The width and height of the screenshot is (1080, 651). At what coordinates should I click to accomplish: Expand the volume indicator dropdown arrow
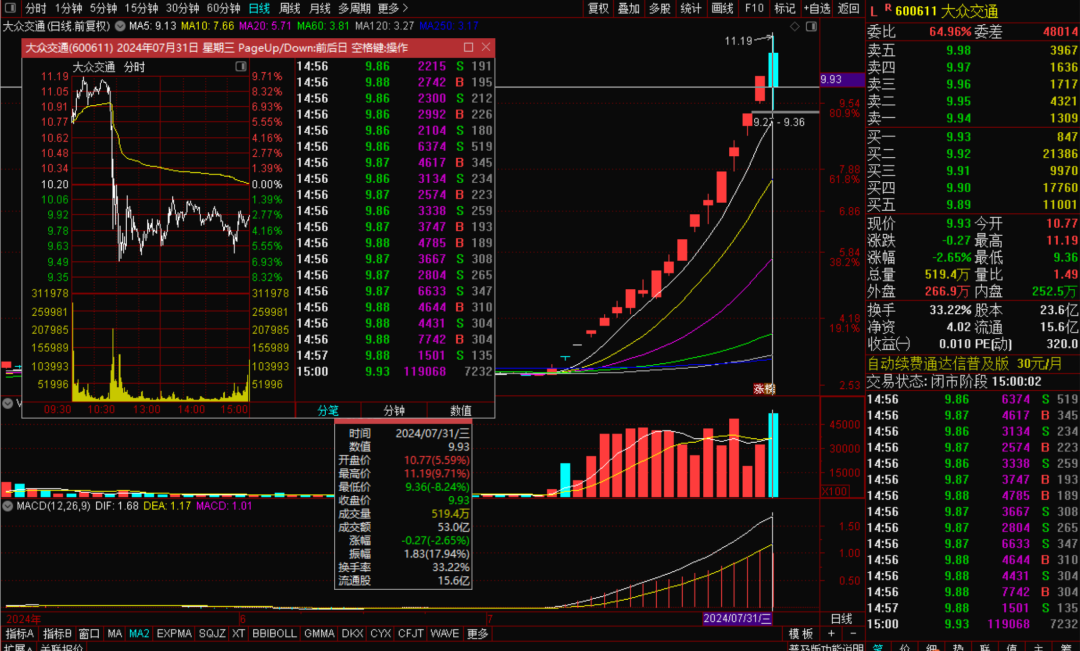8,403
